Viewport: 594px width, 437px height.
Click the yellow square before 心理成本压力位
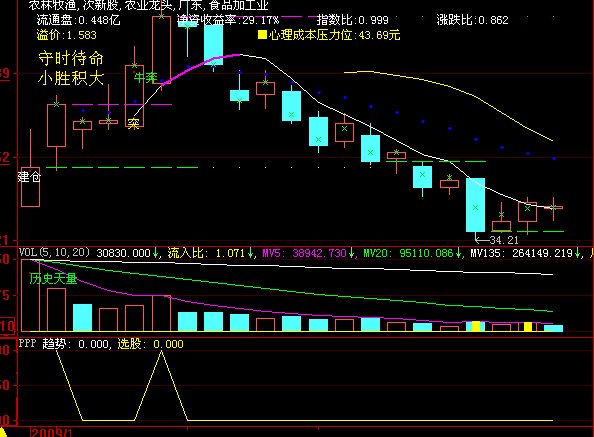click(x=262, y=35)
